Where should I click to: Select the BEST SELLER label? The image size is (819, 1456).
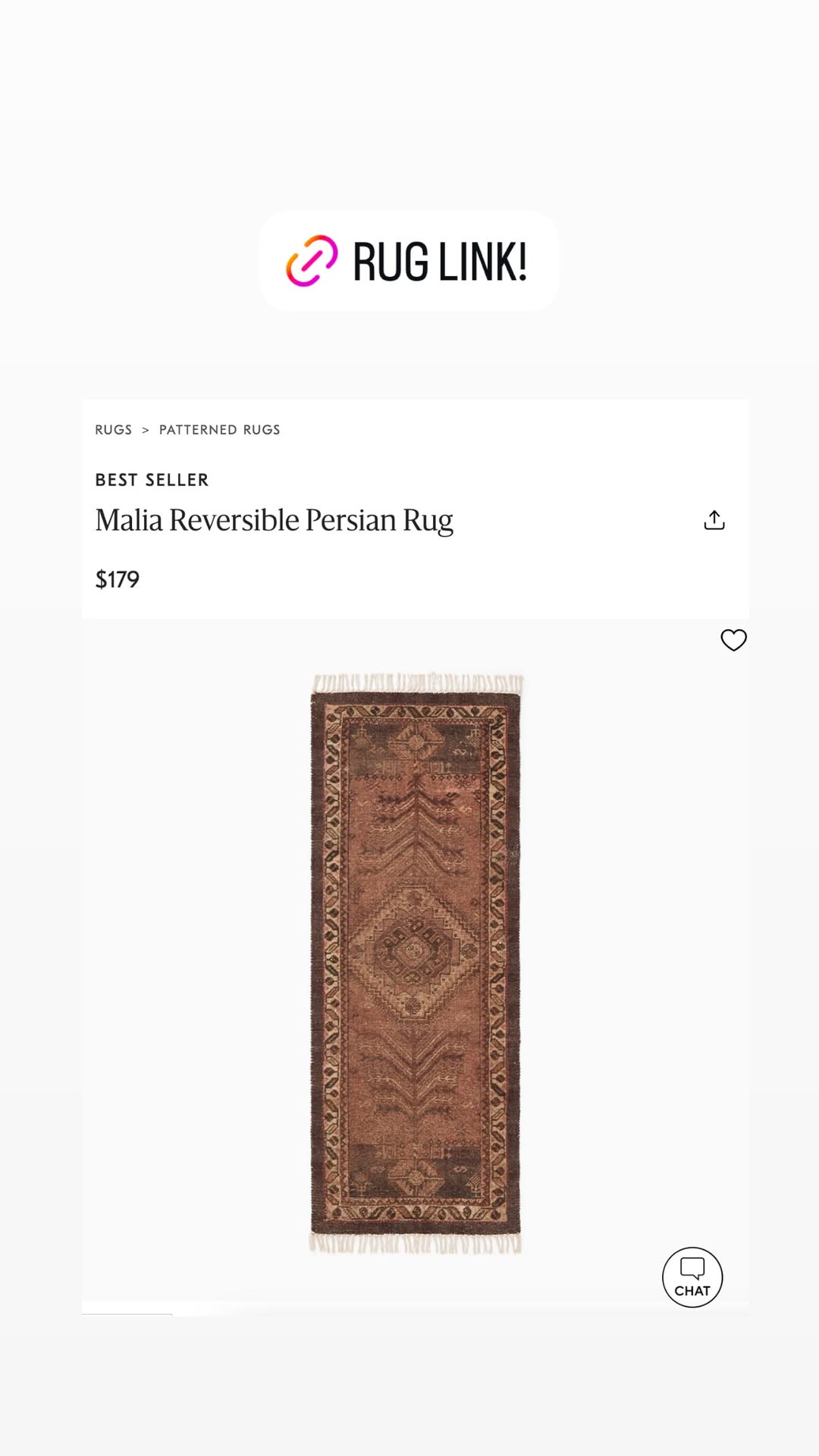pyautogui.click(x=152, y=480)
